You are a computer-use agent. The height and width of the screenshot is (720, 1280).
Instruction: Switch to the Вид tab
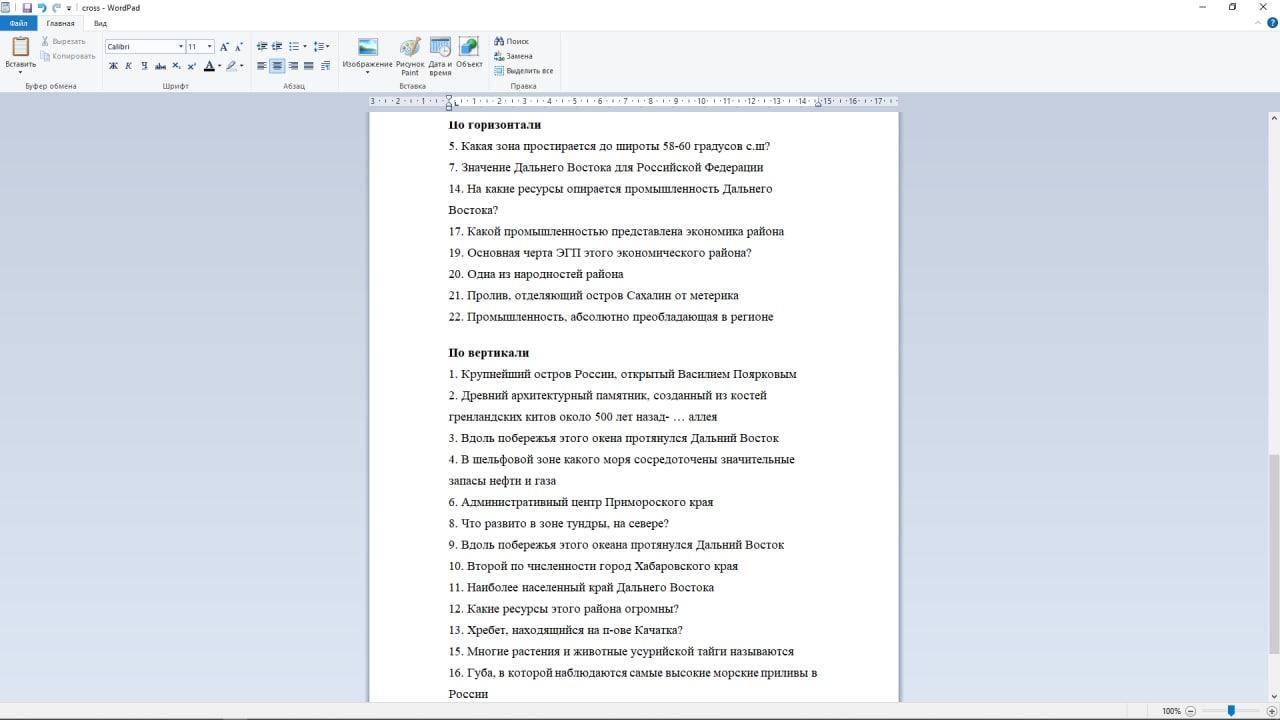click(100, 23)
